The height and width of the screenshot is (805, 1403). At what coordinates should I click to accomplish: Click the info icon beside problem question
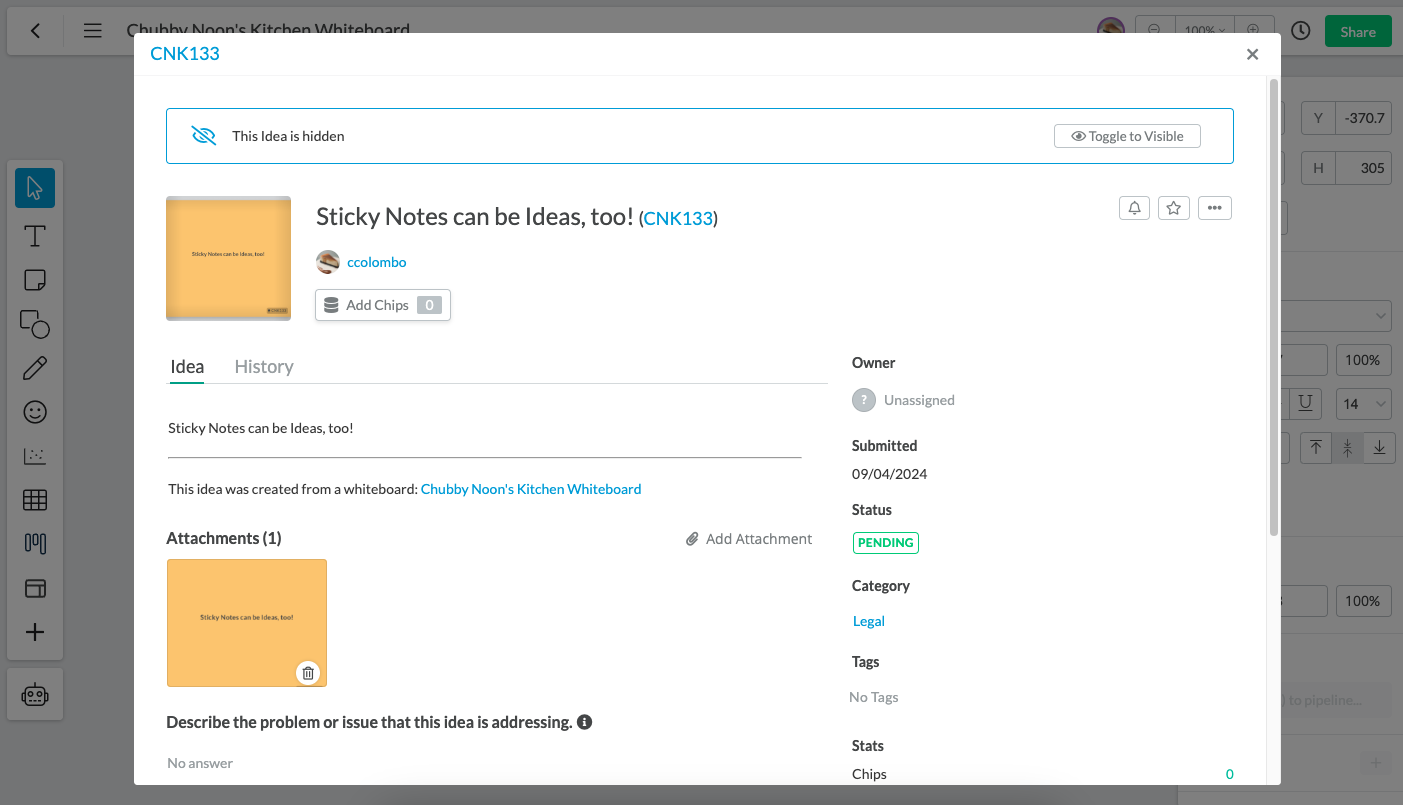(585, 722)
